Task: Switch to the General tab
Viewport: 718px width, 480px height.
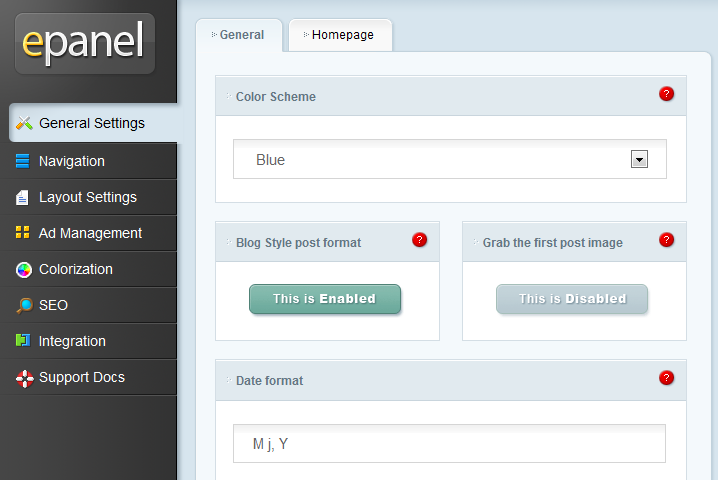Action: pyautogui.click(x=239, y=35)
